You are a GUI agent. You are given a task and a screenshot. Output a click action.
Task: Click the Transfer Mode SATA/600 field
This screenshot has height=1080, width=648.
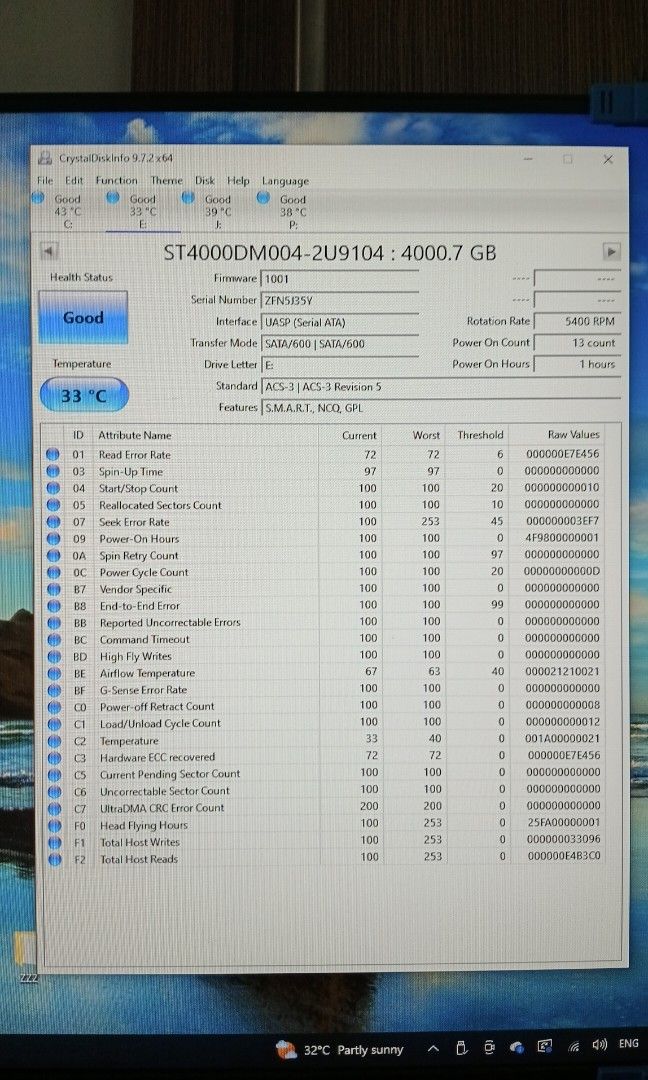click(x=340, y=343)
